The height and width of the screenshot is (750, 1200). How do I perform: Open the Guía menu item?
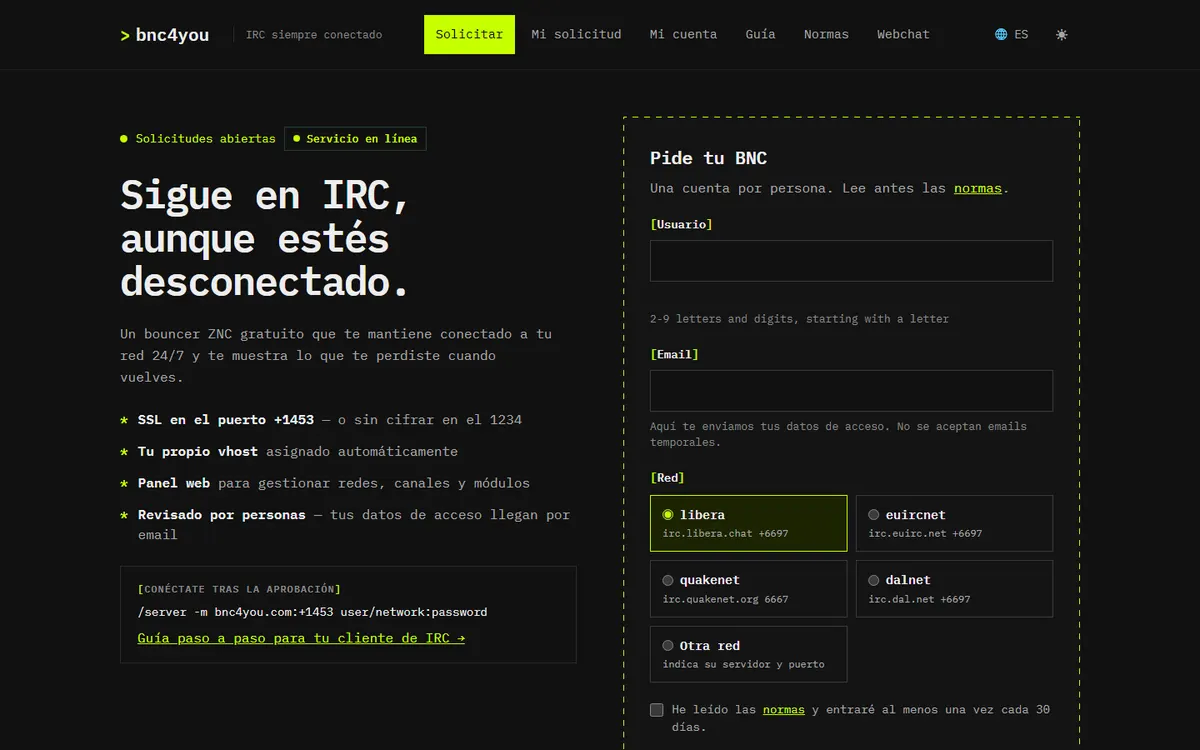760,34
